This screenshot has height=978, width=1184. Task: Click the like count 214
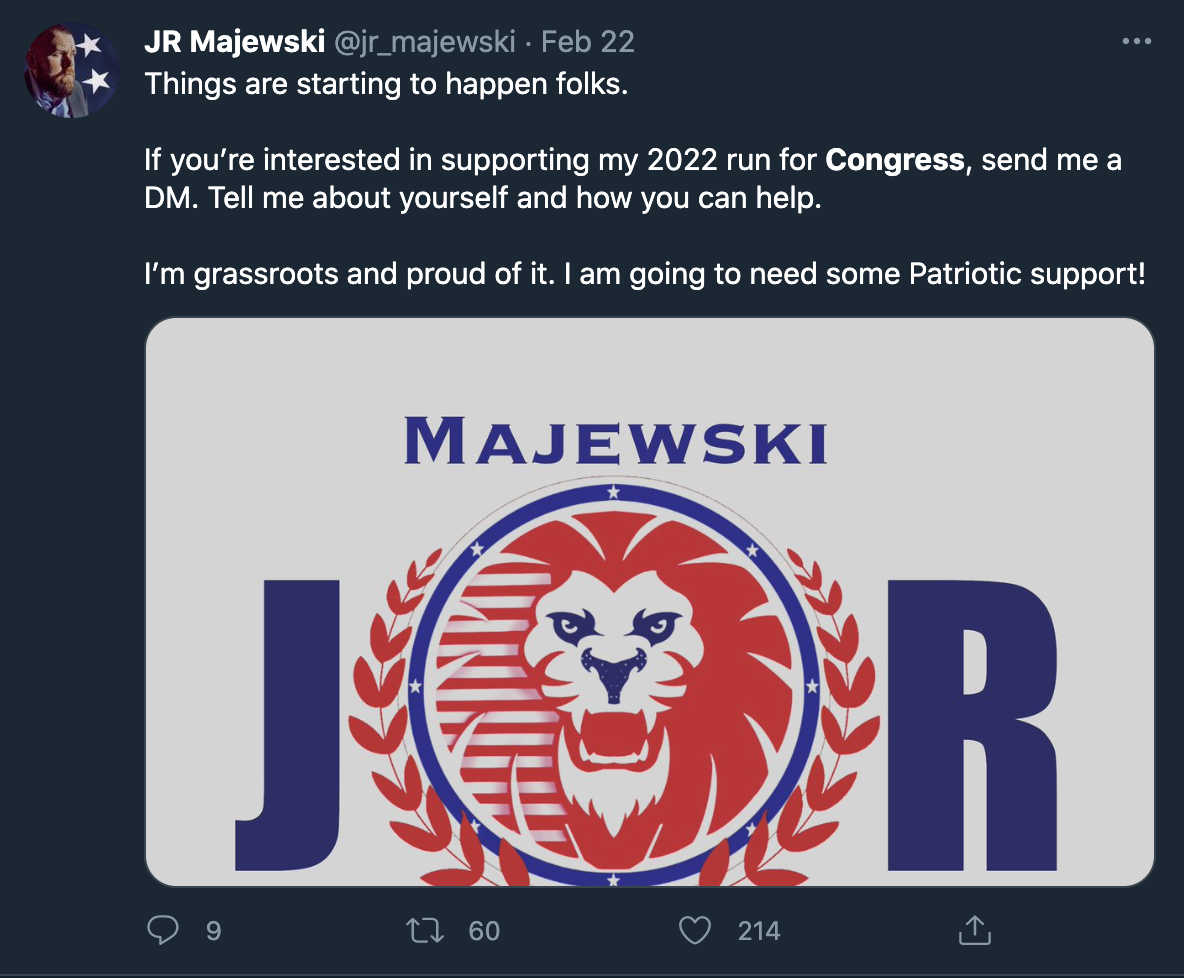coord(759,931)
